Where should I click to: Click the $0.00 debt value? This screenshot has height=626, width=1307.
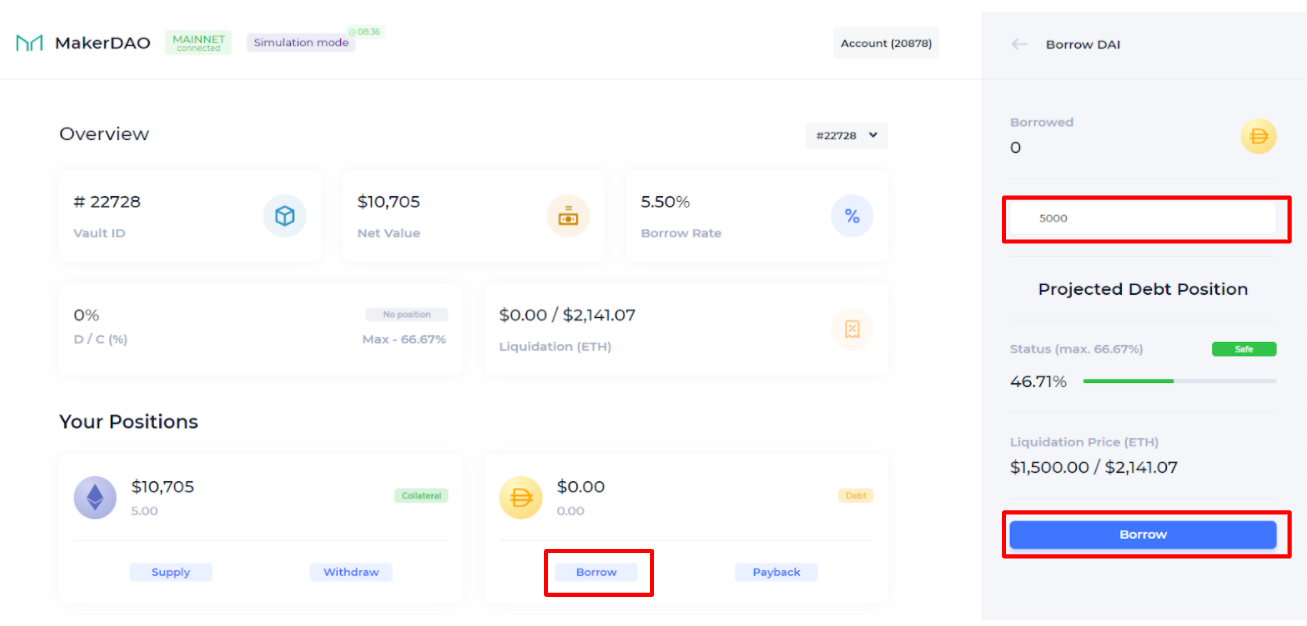[581, 487]
